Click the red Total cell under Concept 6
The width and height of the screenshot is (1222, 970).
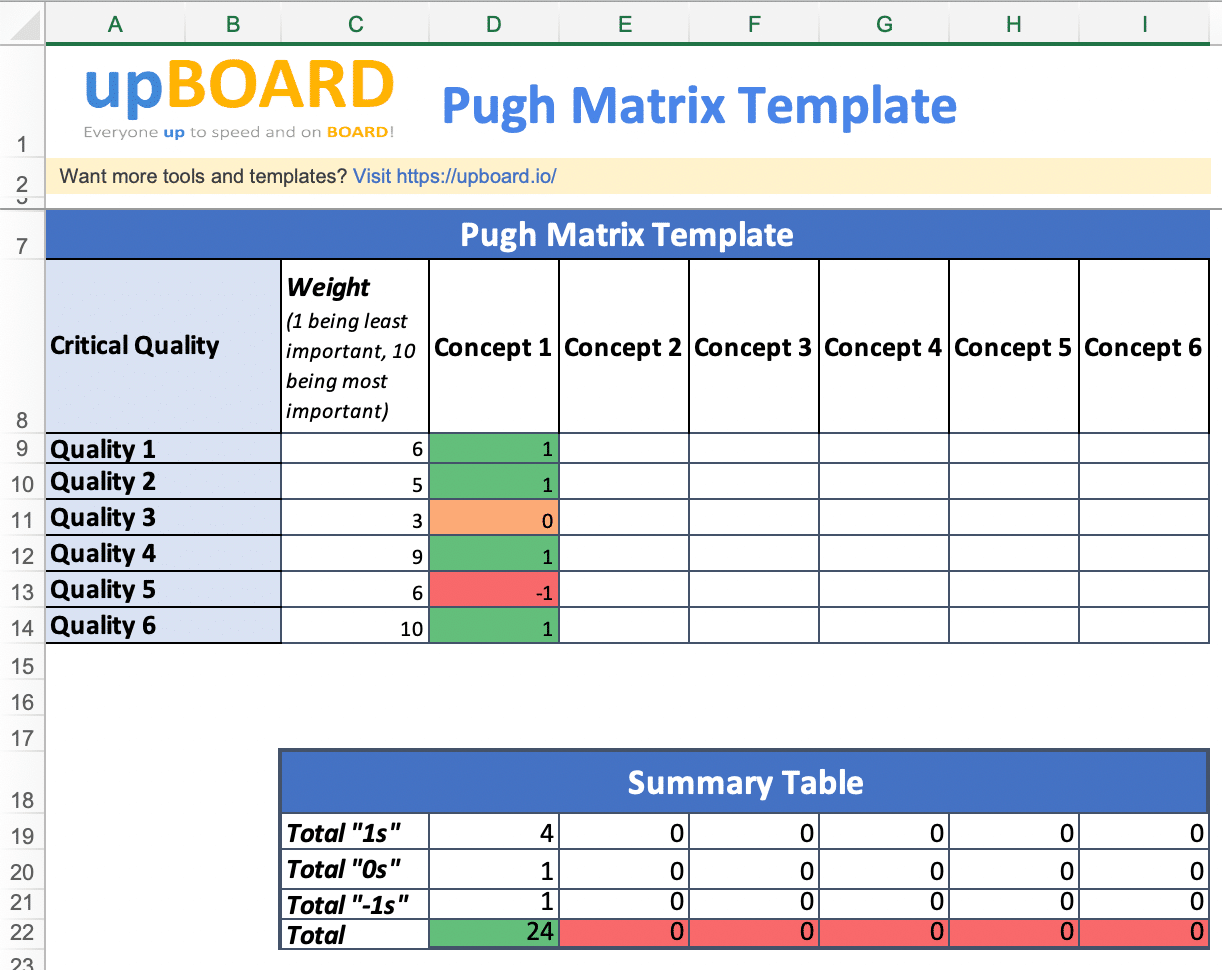[1144, 934]
